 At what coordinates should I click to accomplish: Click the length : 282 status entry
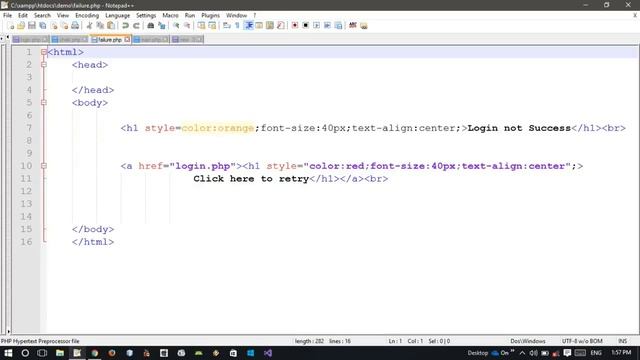tap(309, 341)
